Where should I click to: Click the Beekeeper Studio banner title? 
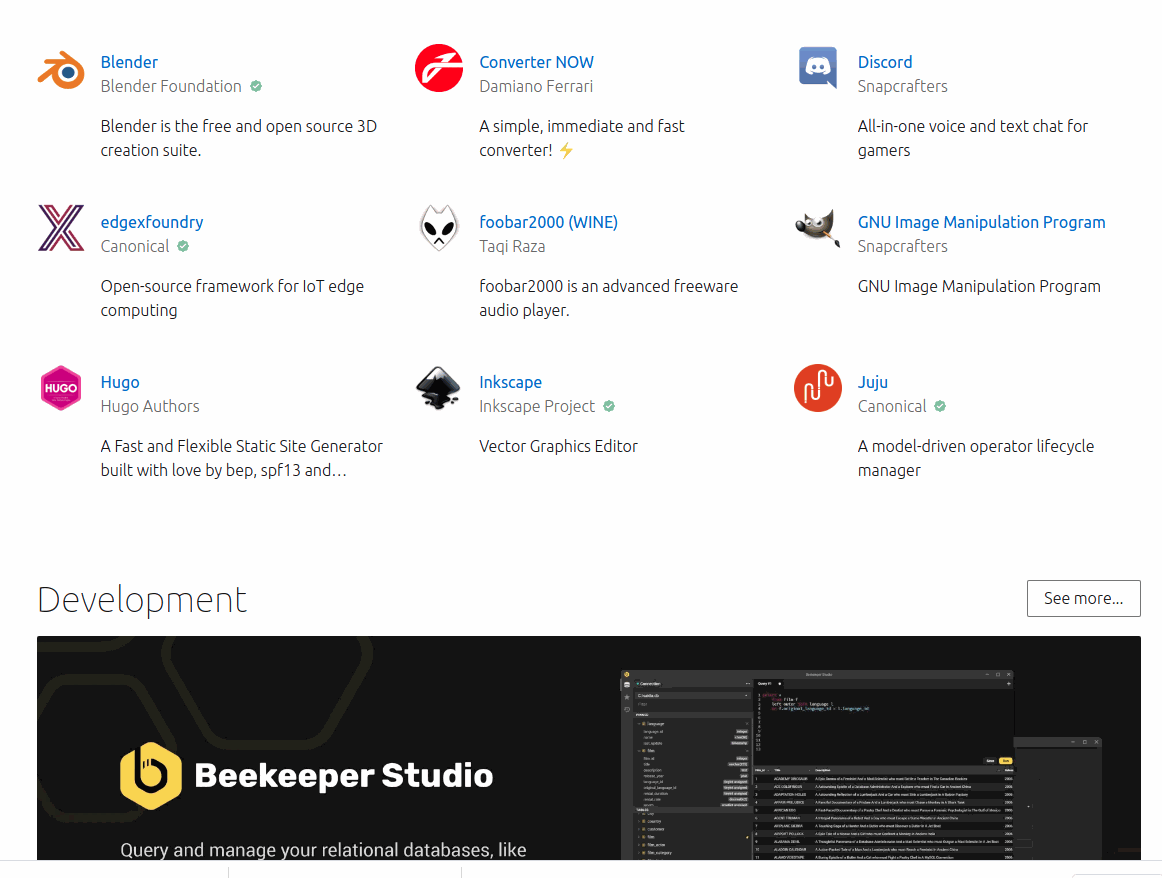click(344, 775)
